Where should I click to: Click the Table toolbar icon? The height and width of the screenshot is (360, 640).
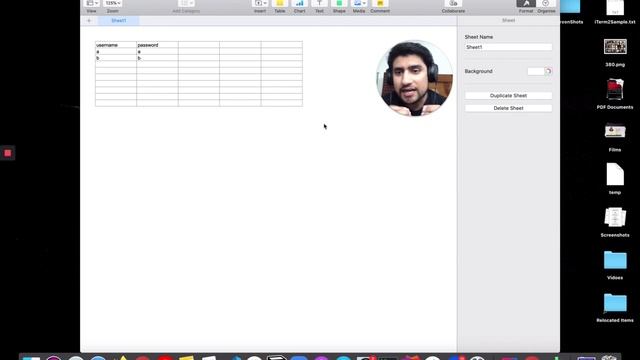(x=280, y=3)
